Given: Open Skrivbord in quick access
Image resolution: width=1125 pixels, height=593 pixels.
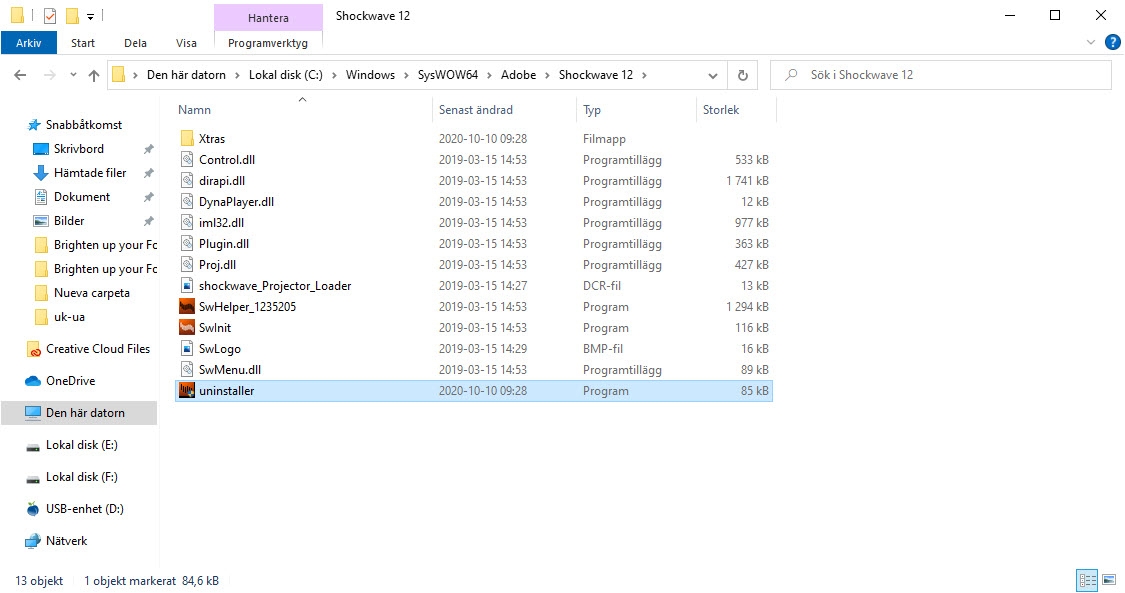Looking at the screenshot, I should 70,149.
